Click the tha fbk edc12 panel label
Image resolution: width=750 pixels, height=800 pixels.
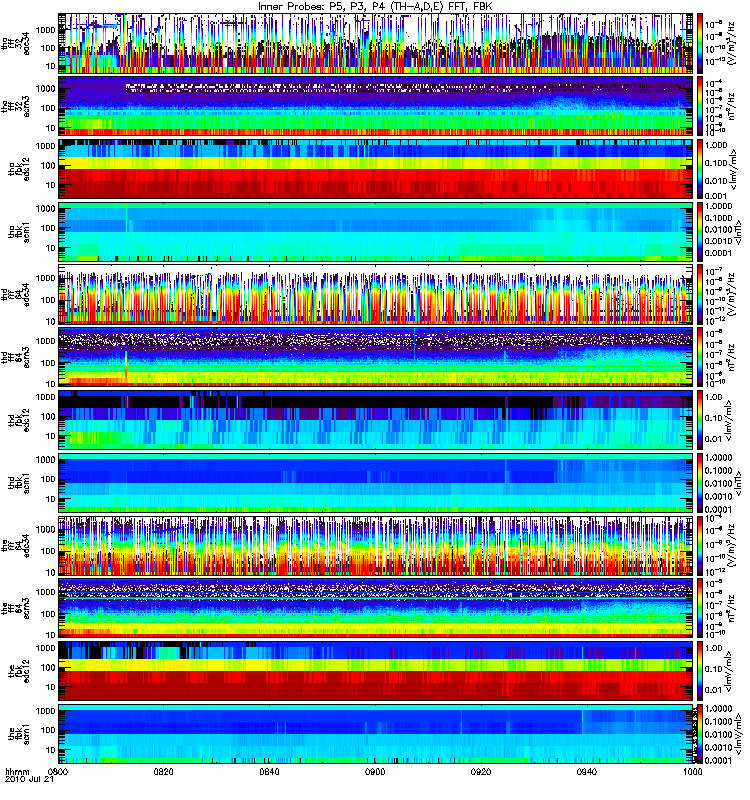(x=19, y=169)
